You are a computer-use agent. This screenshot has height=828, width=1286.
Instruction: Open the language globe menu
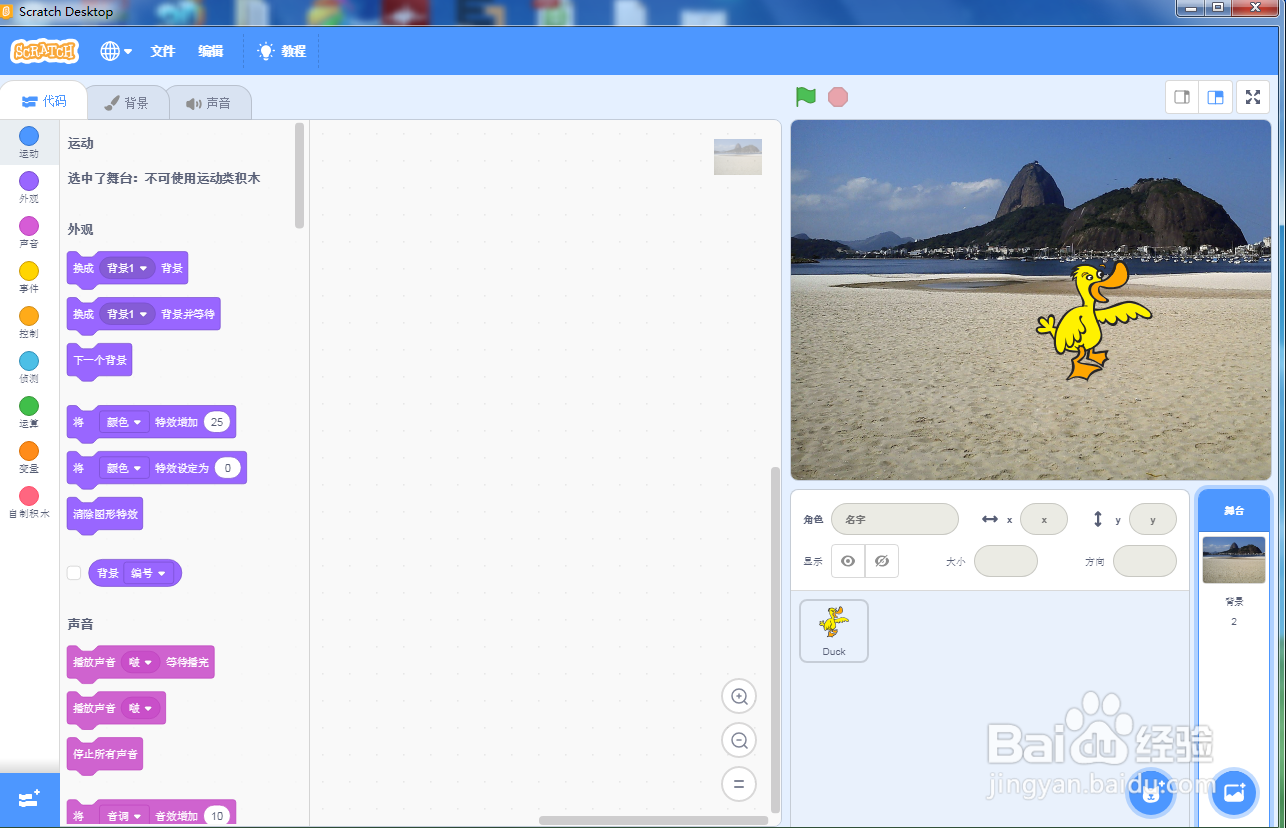[116, 51]
